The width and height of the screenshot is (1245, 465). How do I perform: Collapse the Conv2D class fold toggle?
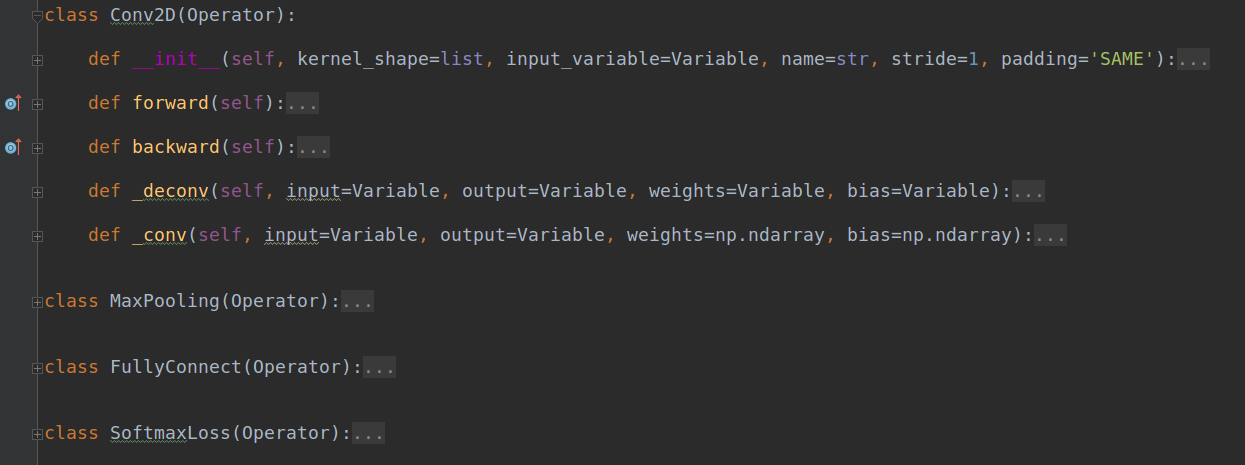click(37, 16)
